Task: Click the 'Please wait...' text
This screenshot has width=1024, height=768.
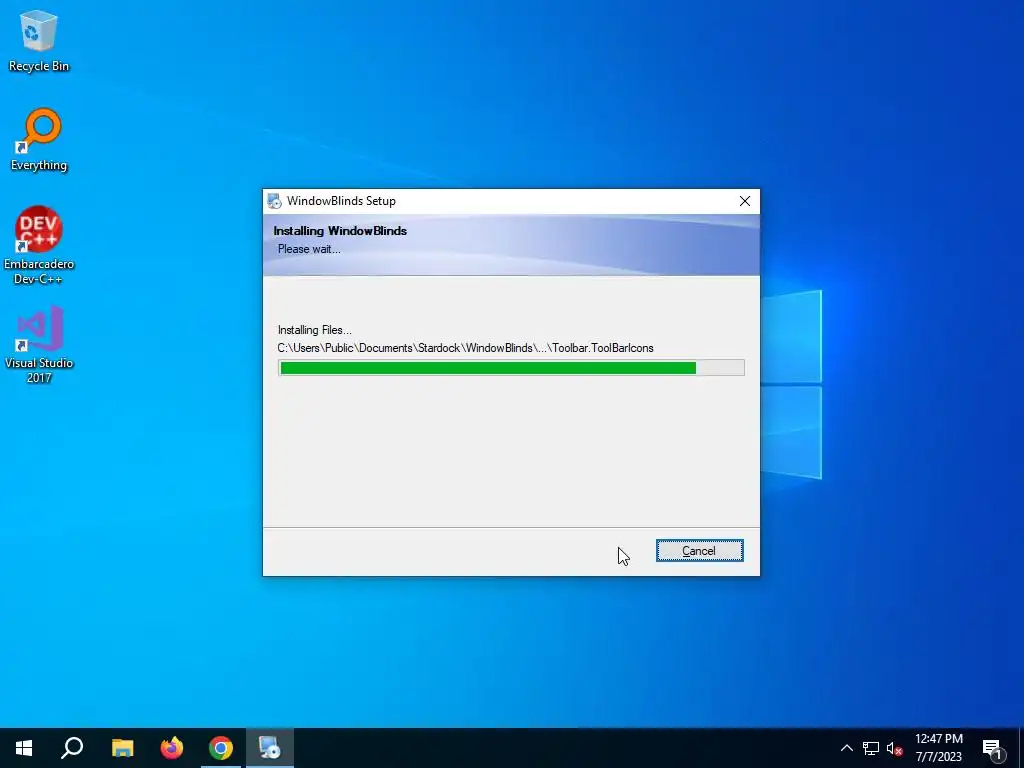Action: tap(309, 249)
